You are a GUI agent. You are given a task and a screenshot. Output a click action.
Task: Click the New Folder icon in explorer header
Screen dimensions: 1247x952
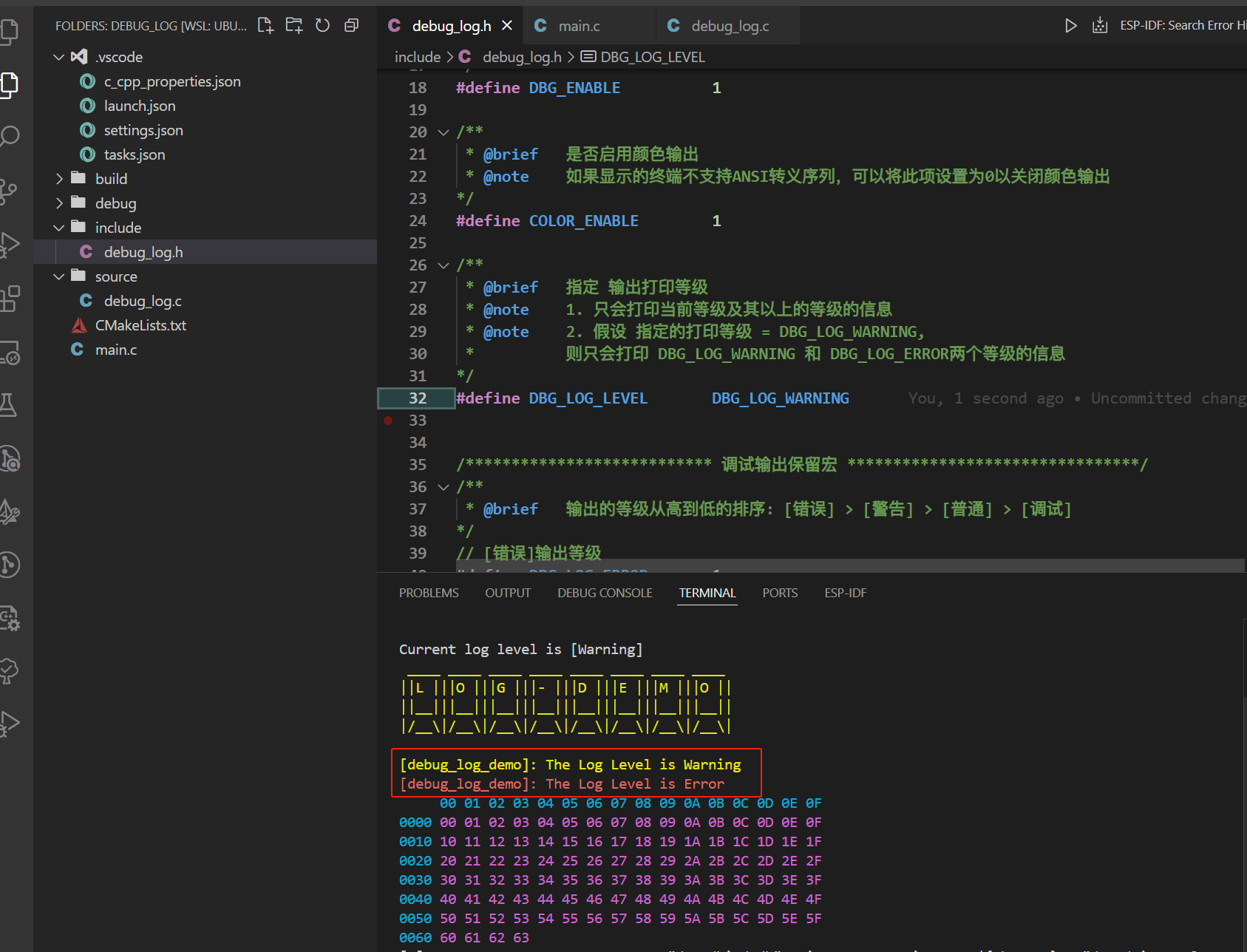[x=294, y=26]
